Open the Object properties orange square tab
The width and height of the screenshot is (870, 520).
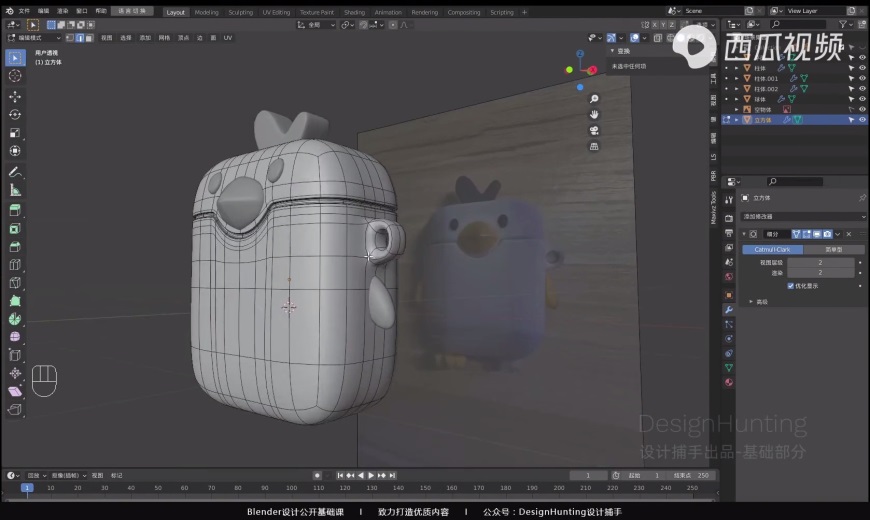point(729,295)
